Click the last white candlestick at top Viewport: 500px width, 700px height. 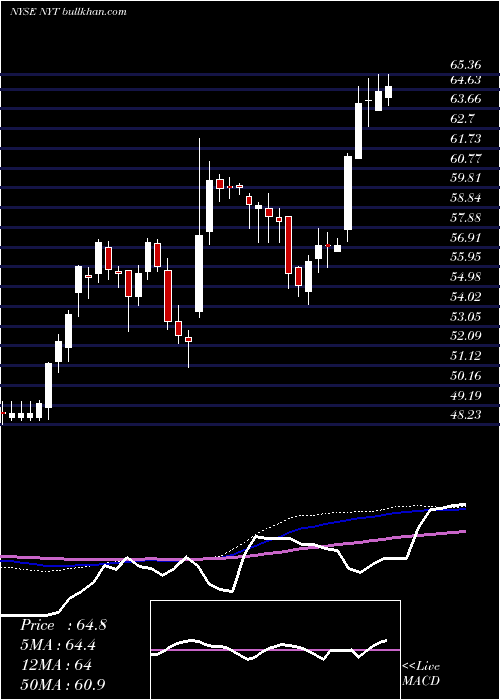pos(388,90)
